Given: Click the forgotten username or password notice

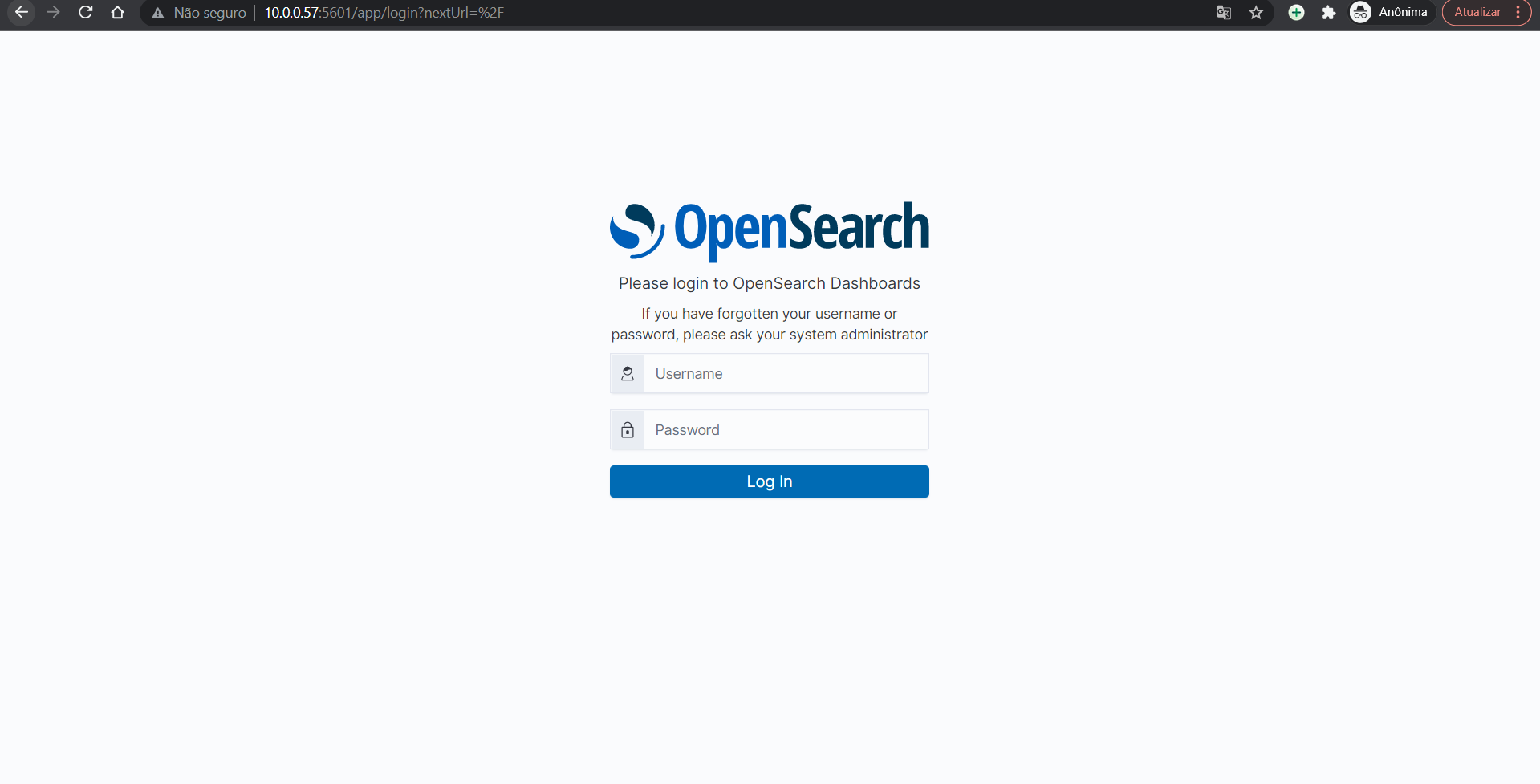Looking at the screenshot, I should [x=770, y=324].
